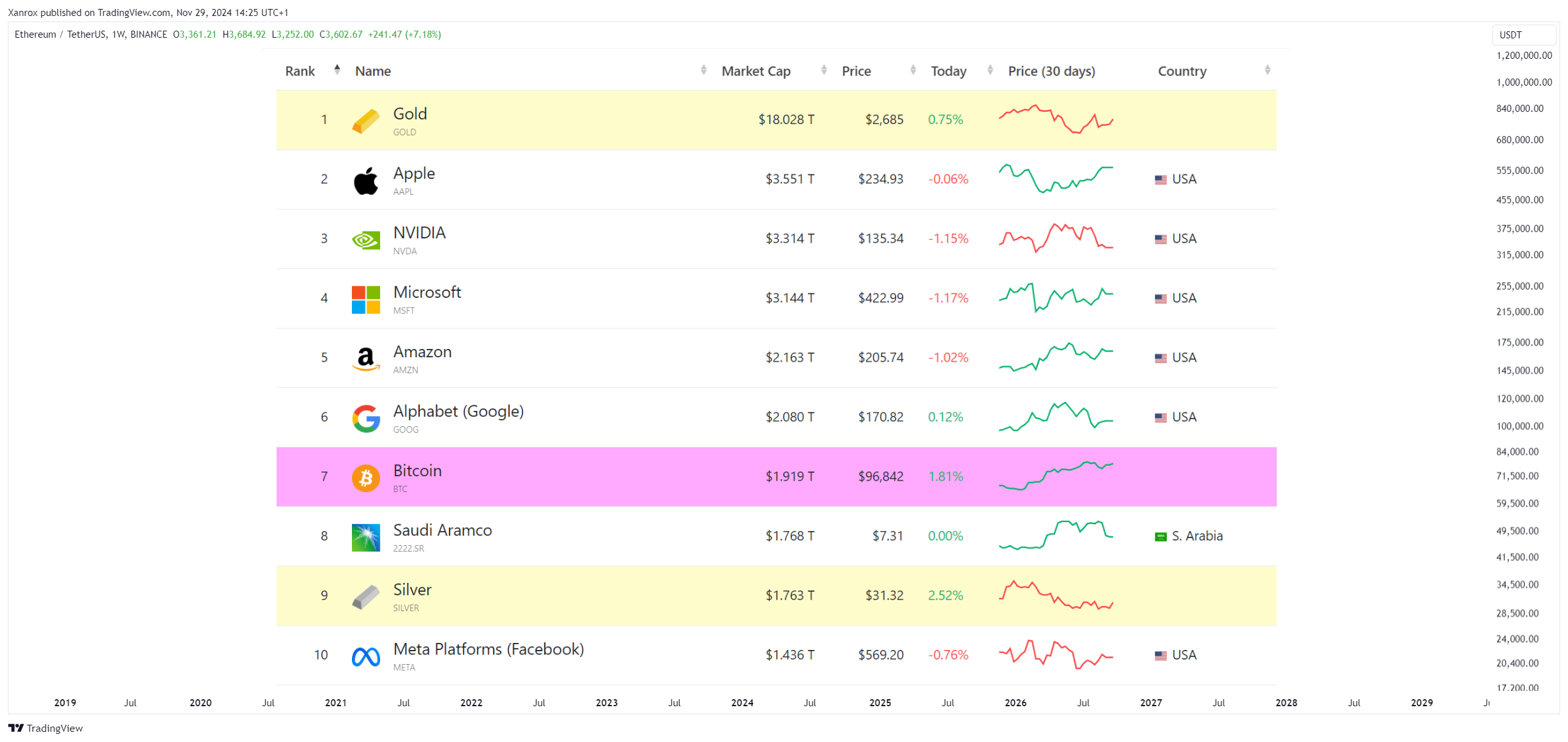Click the Amazon logo icon

click(366, 359)
